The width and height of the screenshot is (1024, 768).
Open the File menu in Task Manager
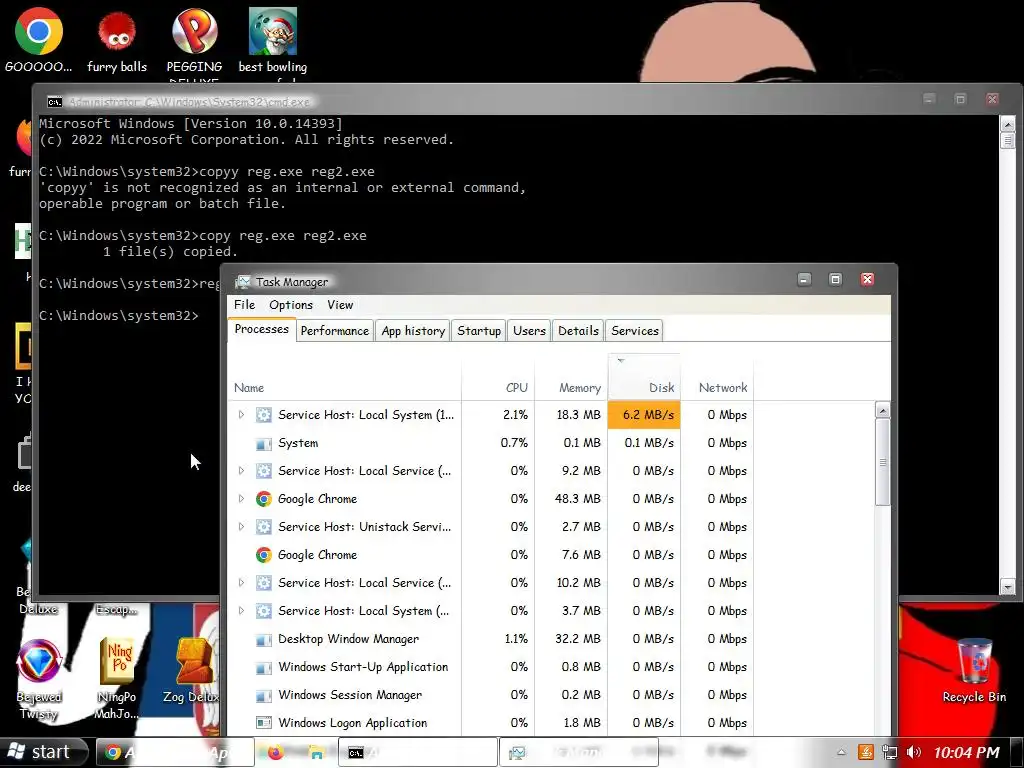(x=244, y=305)
